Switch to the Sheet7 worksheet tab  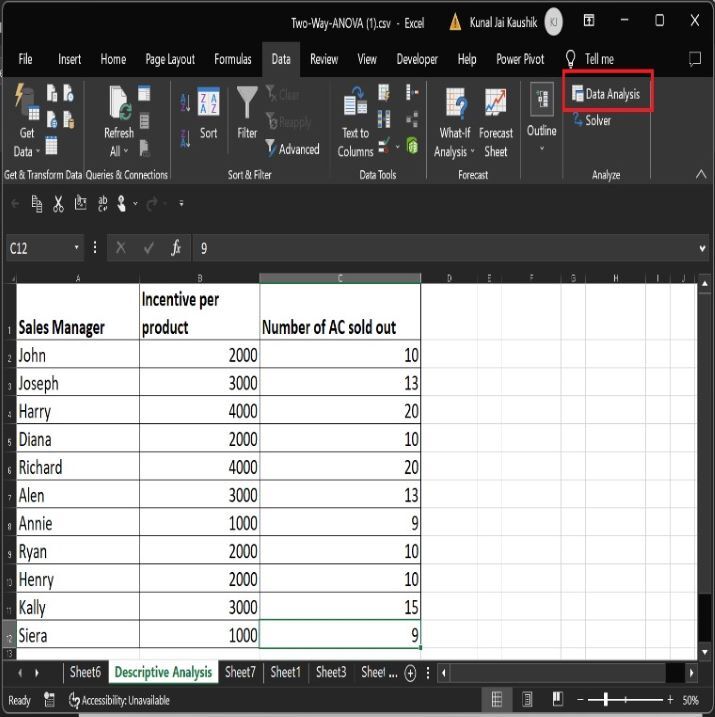click(239, 673)
